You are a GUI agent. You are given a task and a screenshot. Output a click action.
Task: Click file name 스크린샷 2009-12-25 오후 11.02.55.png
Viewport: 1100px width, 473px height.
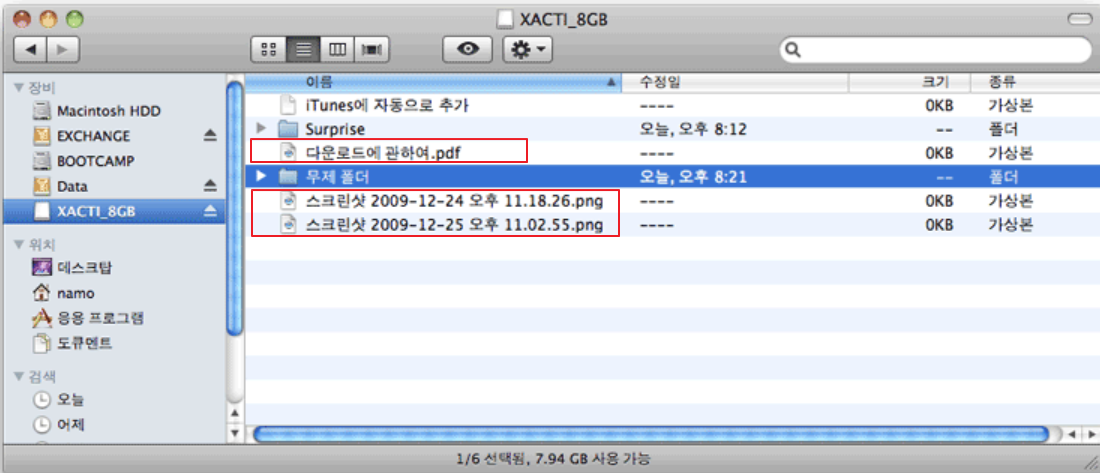(x=455, y=225)
